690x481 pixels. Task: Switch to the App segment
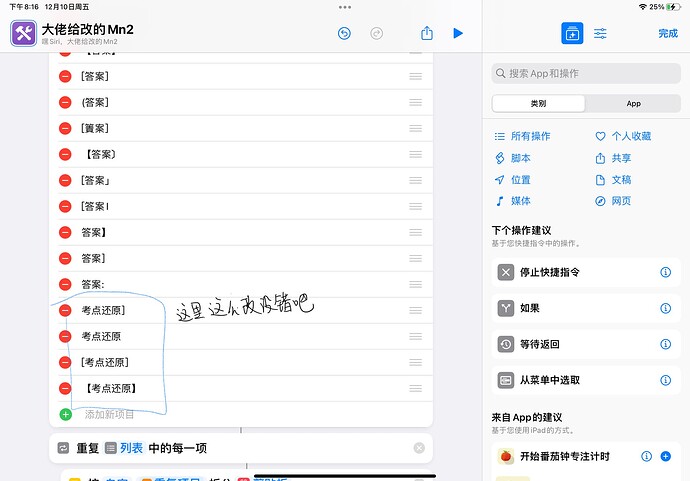[x=633, y=103]
